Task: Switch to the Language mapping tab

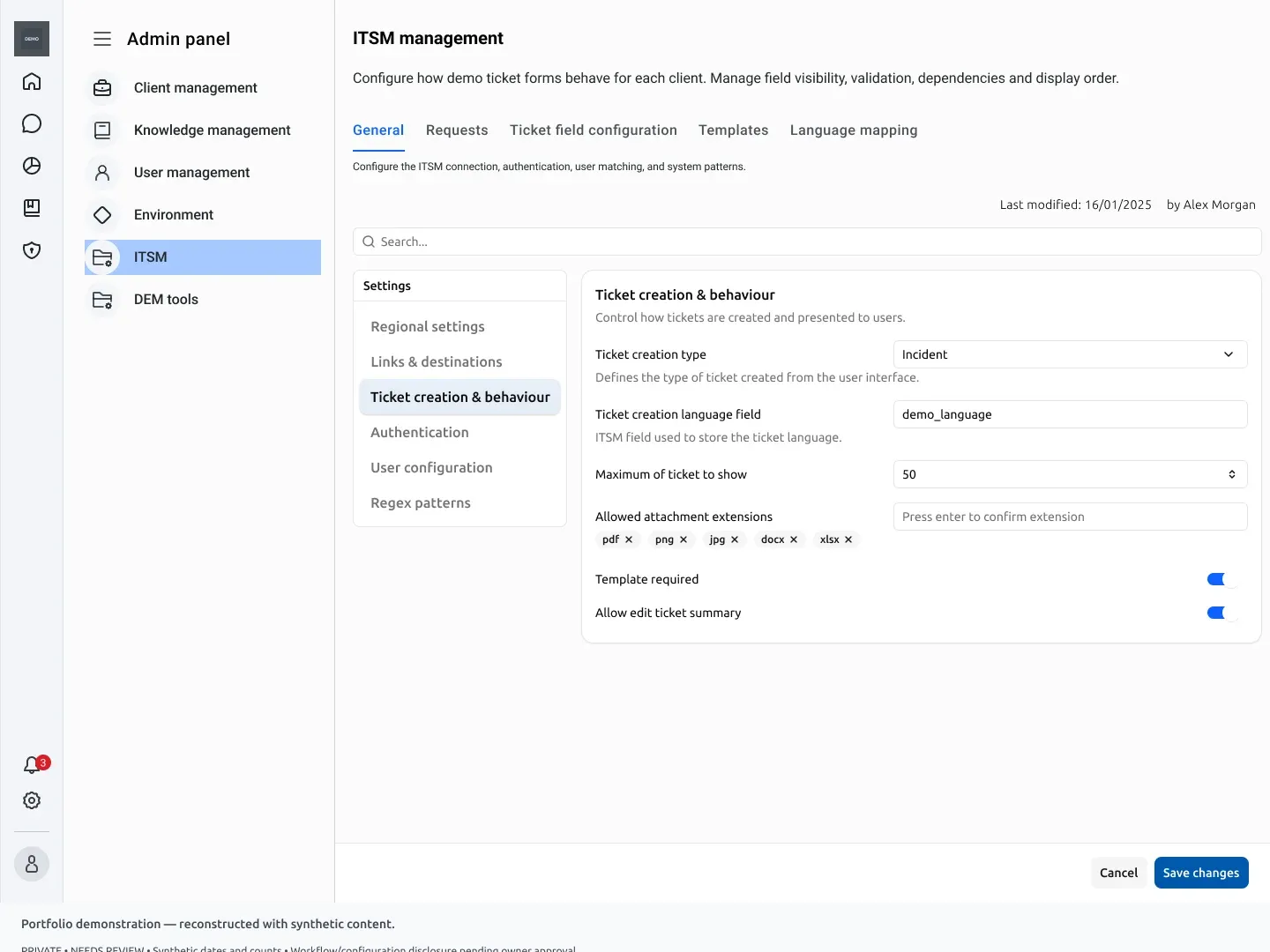Action: (854, 130)
